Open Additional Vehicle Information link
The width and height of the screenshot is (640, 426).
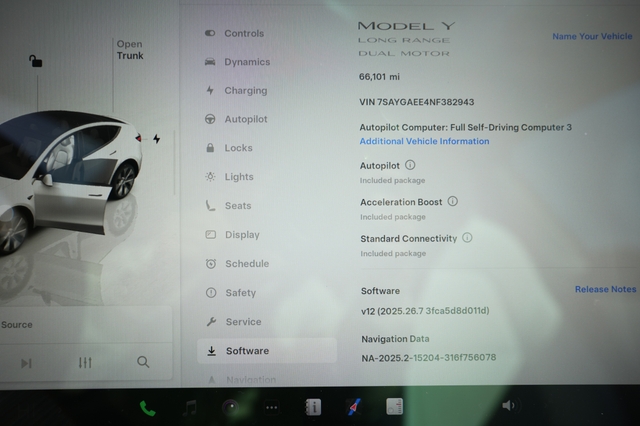[424, 141]
